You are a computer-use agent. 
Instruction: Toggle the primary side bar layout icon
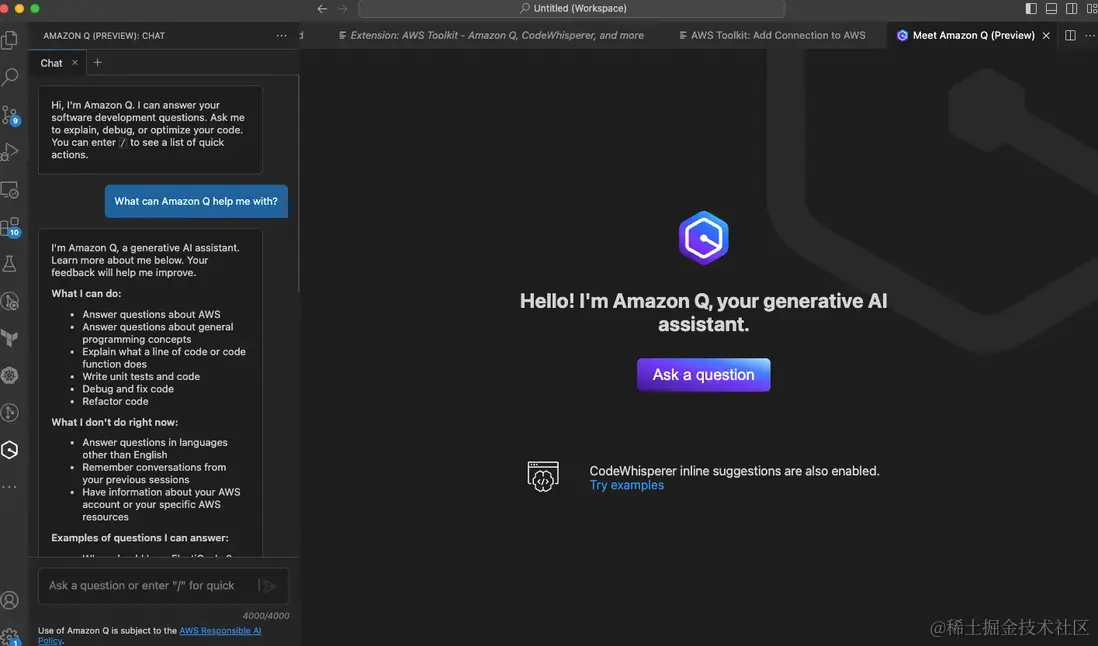coord(1031,8)
